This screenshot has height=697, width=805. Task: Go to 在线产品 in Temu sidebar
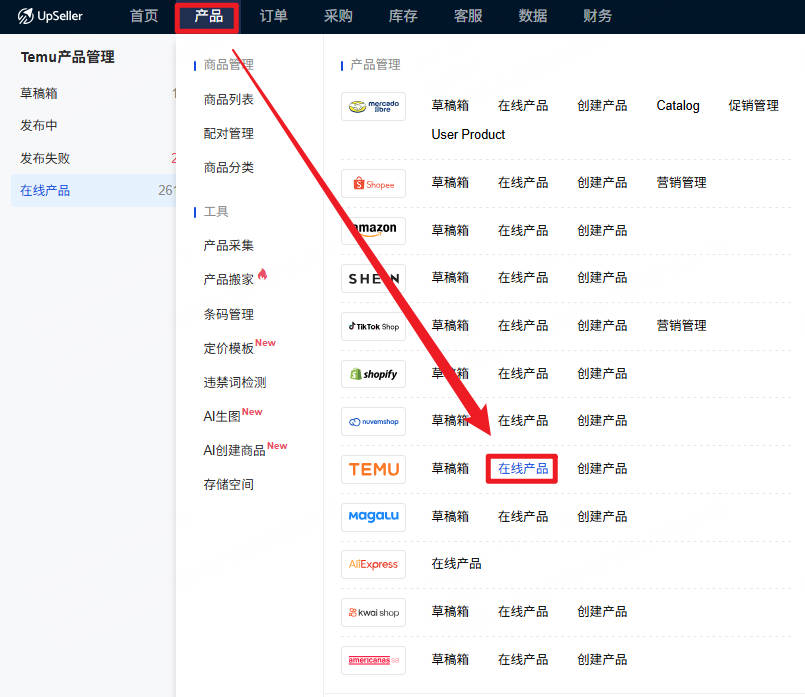coord(93,190)
